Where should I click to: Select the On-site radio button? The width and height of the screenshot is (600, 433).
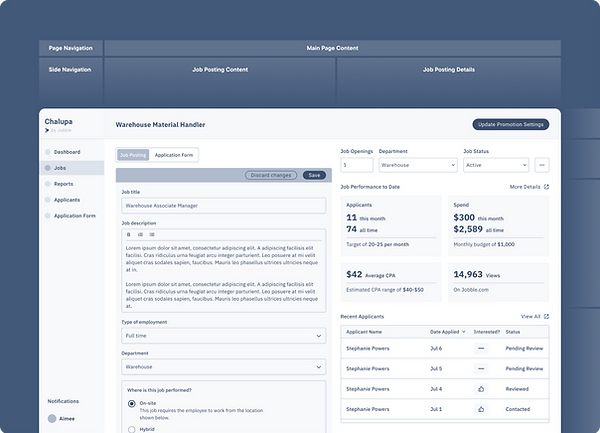132,404
